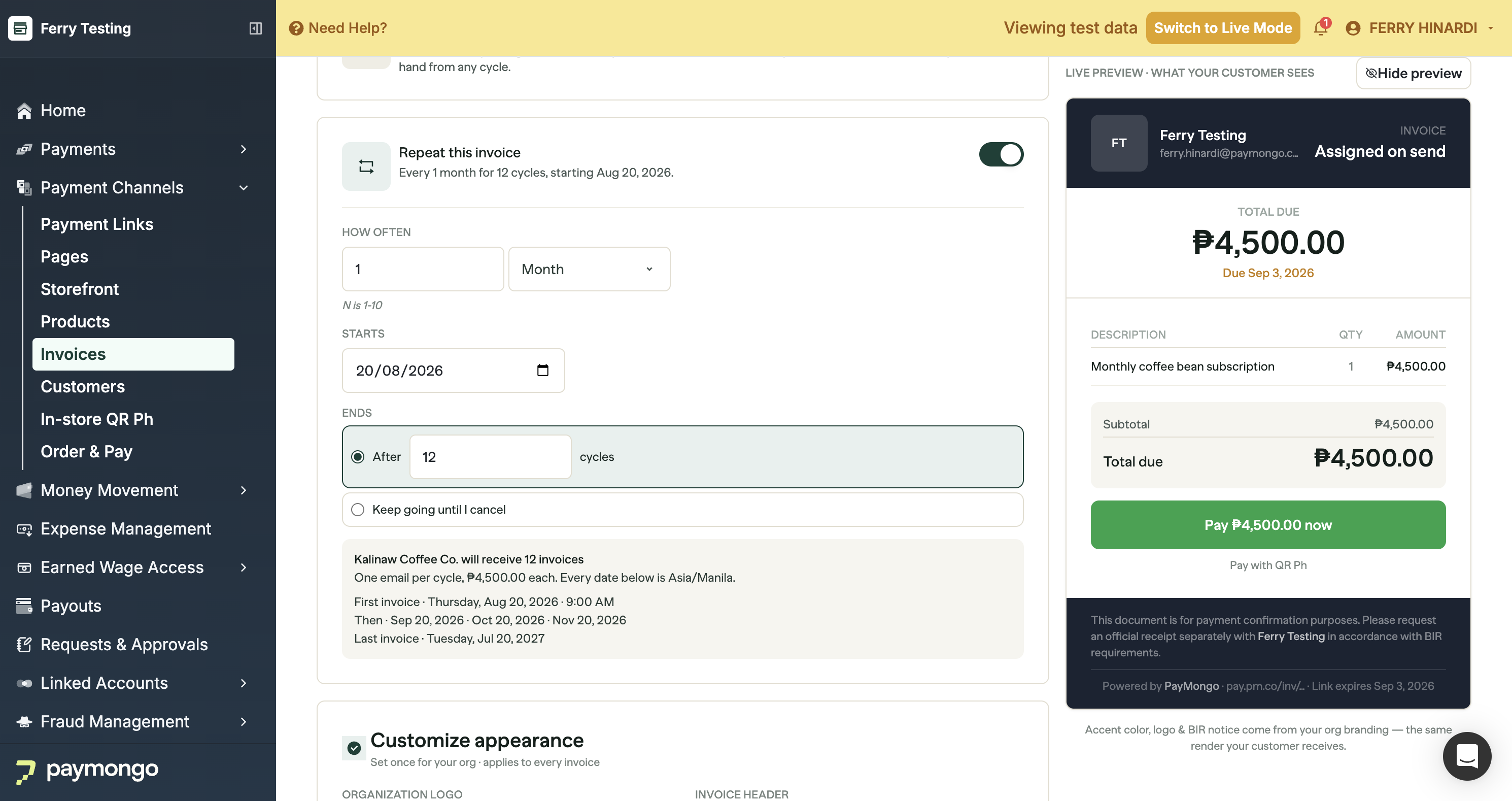Open the Month frequency unit dropdown
The image size is (1512, 801).
point(589,269)
